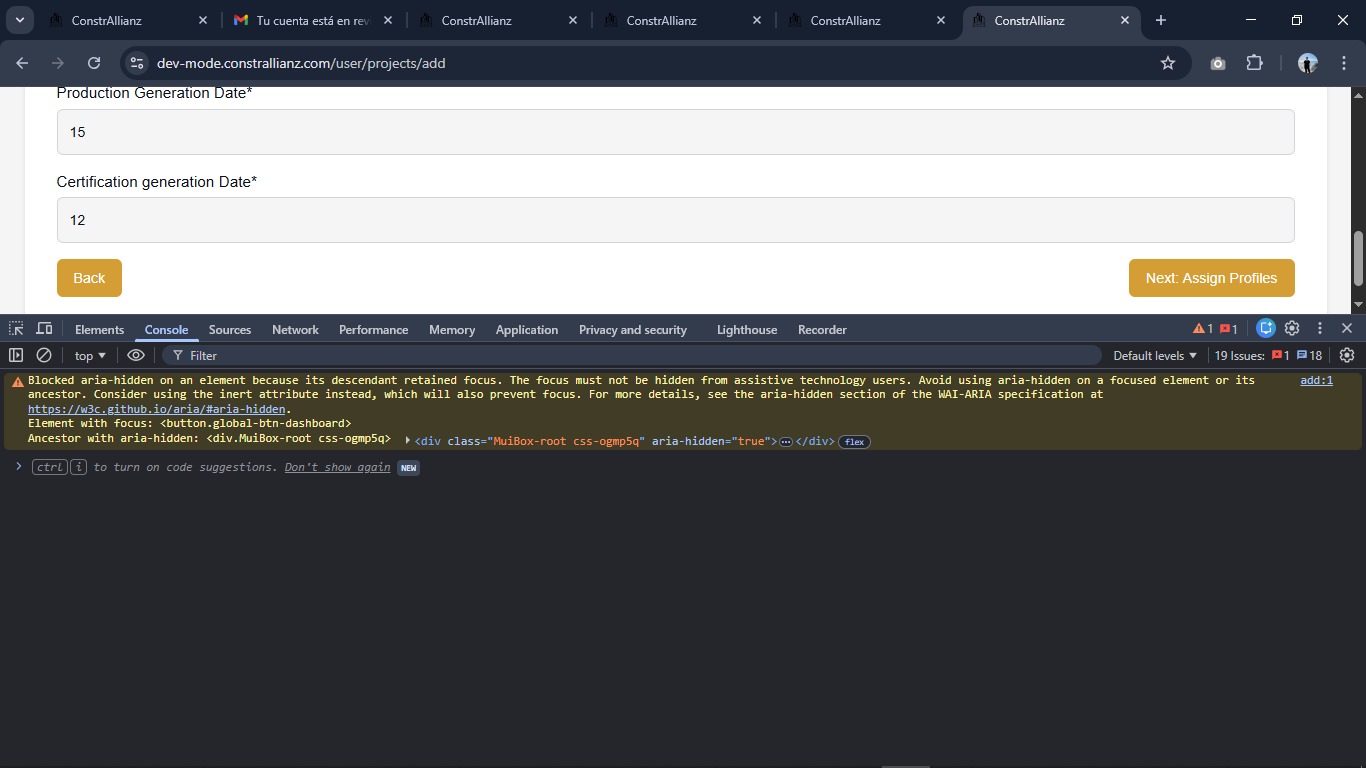Open console settings gear in filter bar

pyautogui.click(x=1346, y=355)
